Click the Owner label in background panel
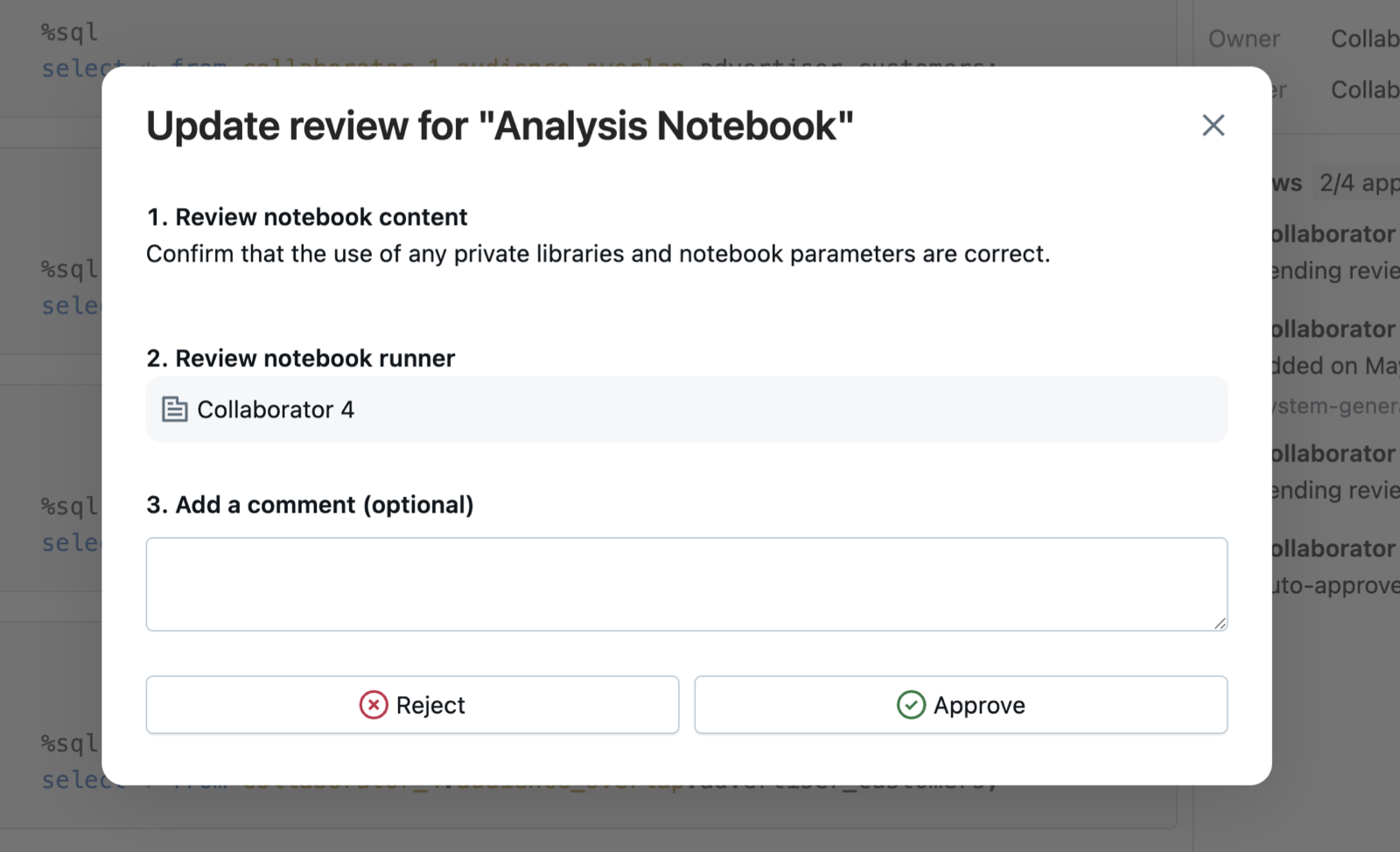This screenshot has height=852, width=1400. (x=1243, y=39)
